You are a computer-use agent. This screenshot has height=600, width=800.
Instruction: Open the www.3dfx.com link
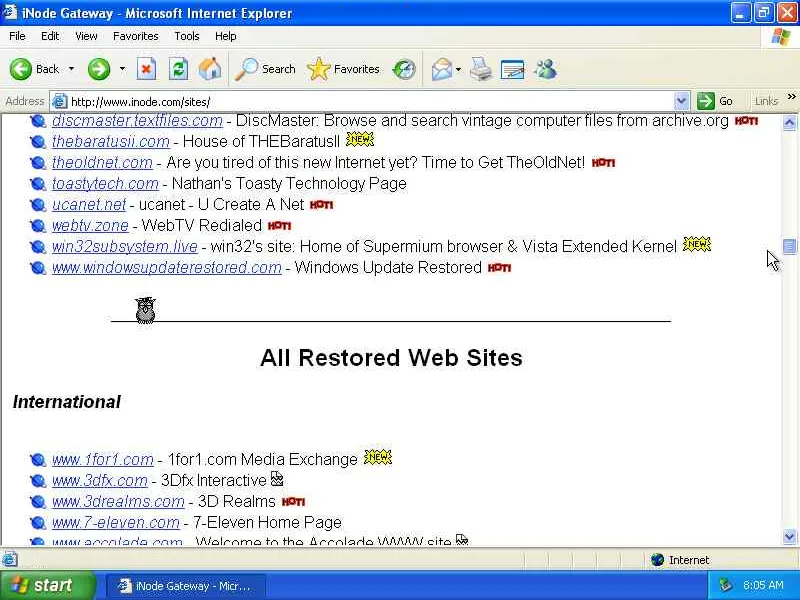(99, 481)
